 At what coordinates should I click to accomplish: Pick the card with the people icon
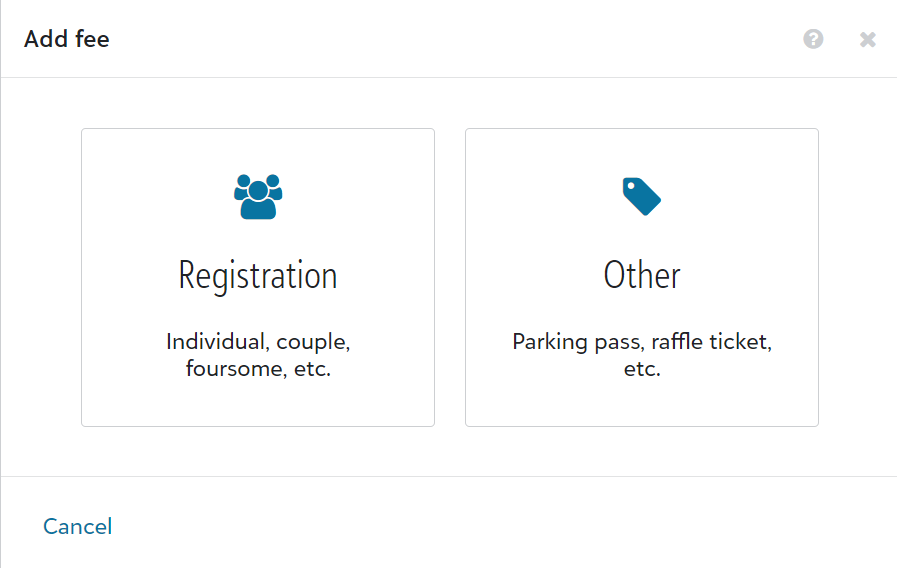pyautogui.click(x=258, y=277)
